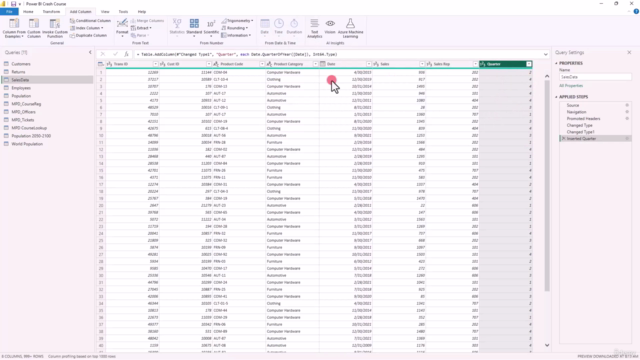Switch to View tab
The height and width of the screenshot is (360, 640).
point(105,11)
